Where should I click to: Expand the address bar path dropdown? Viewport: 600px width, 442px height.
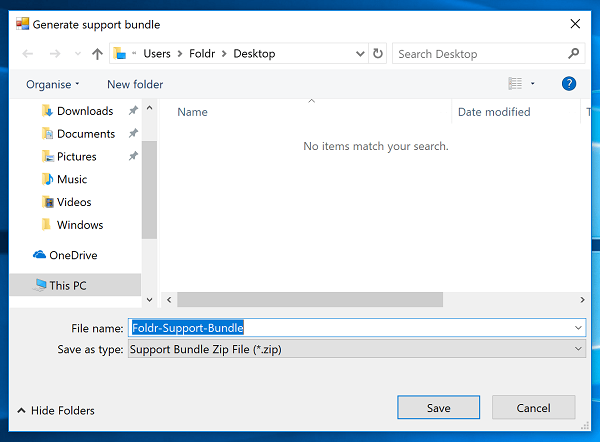point(360,54)
